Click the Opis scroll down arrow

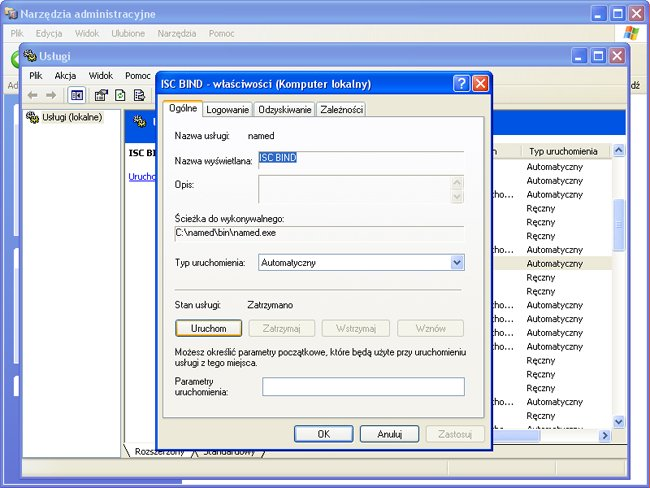pos(457,197)
